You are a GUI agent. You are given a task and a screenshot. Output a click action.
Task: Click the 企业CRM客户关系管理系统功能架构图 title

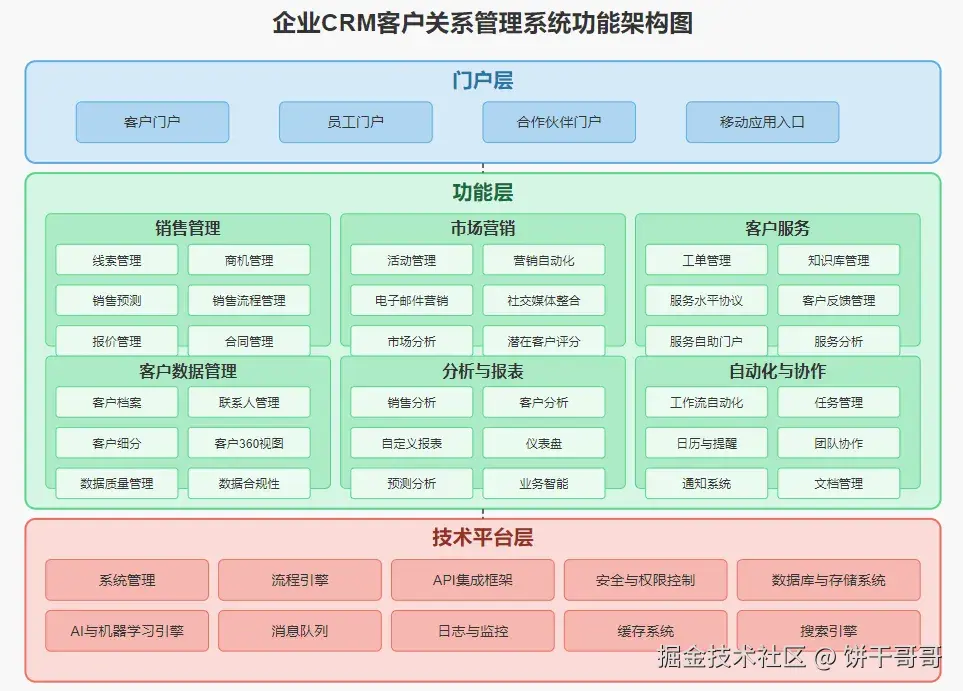pyautogui.click(x=483, y=23)
